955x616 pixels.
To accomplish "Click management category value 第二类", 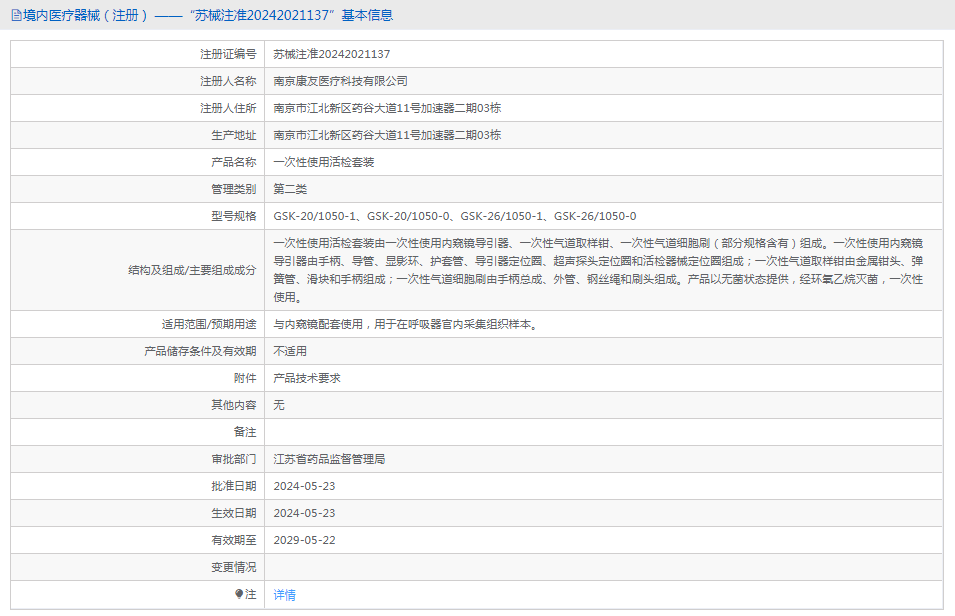I will pyautogui.click(x=290, y=189).
